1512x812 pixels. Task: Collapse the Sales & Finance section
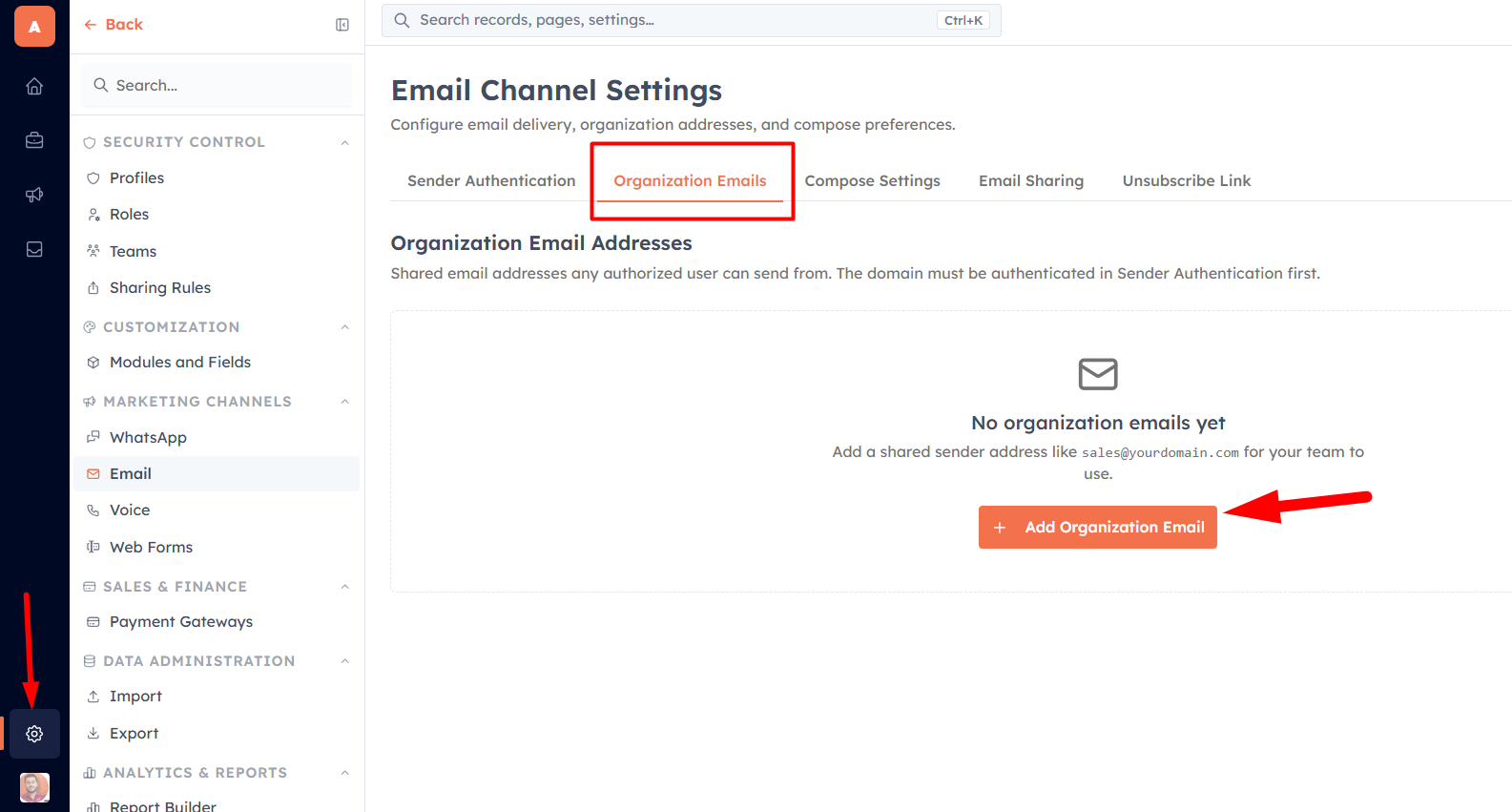pos(345,587)
